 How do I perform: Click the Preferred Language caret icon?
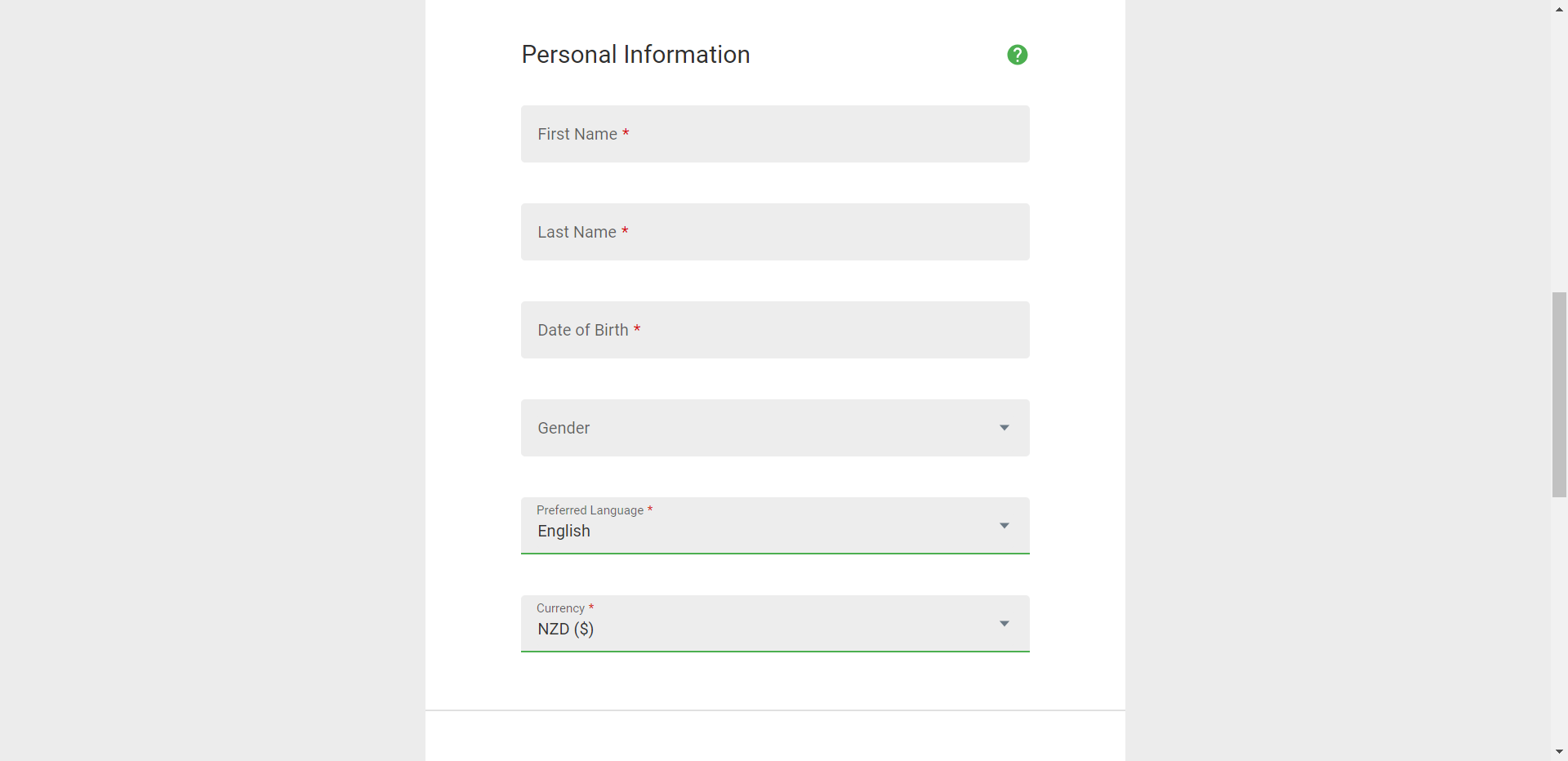[1004, 526]
